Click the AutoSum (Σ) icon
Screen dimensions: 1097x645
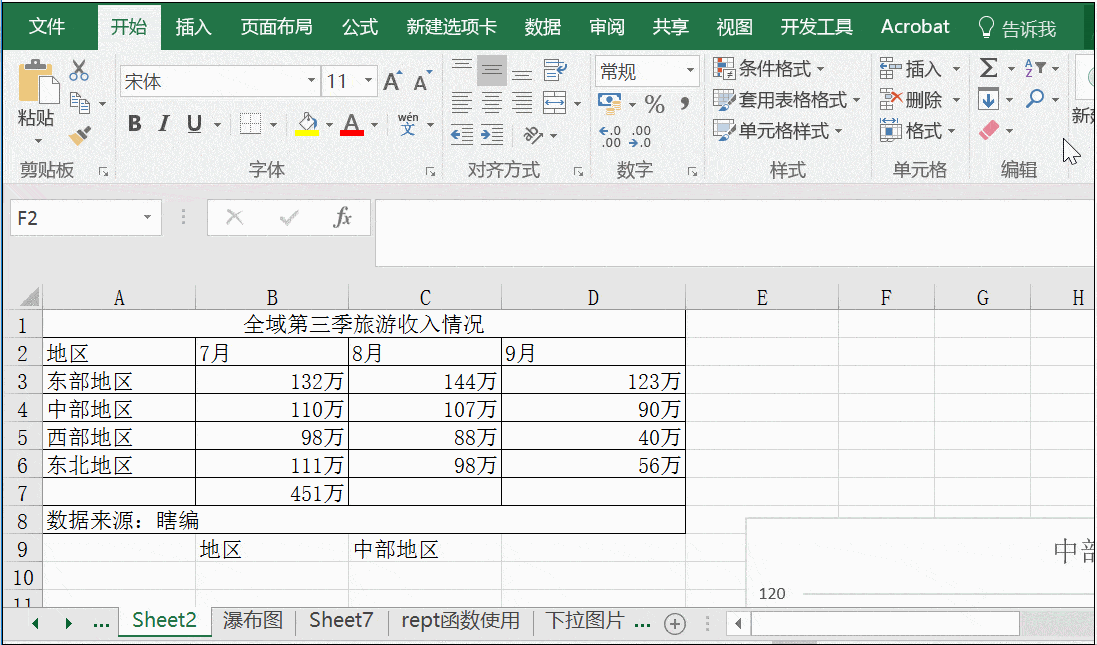pyautogui.click(x=988, y=66)
